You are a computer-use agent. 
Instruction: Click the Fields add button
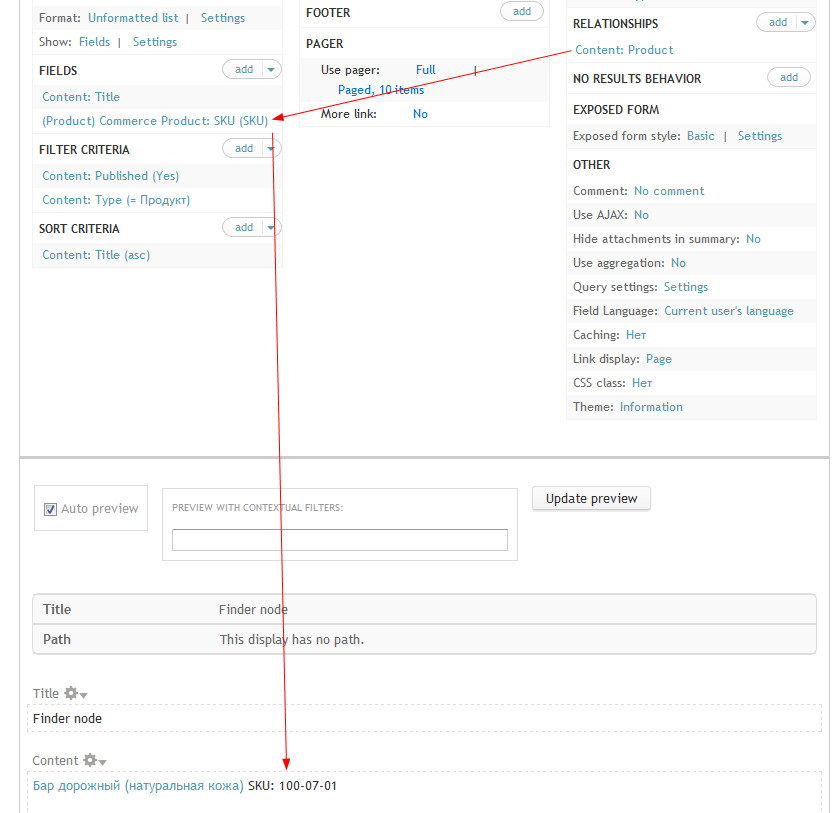pos(243,69)
